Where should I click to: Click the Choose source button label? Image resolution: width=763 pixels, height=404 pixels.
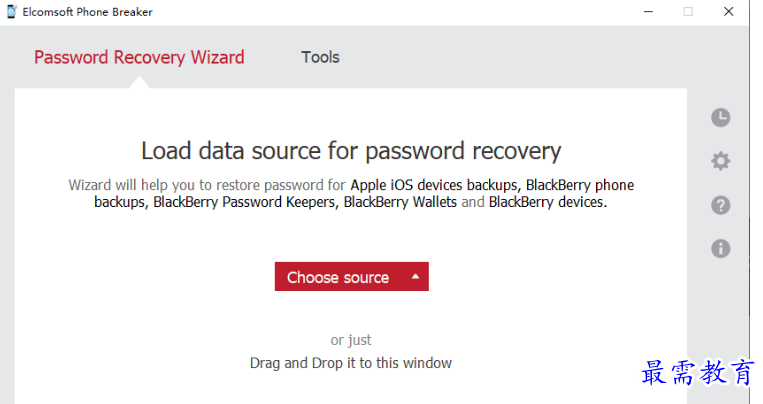coord(338,277)
